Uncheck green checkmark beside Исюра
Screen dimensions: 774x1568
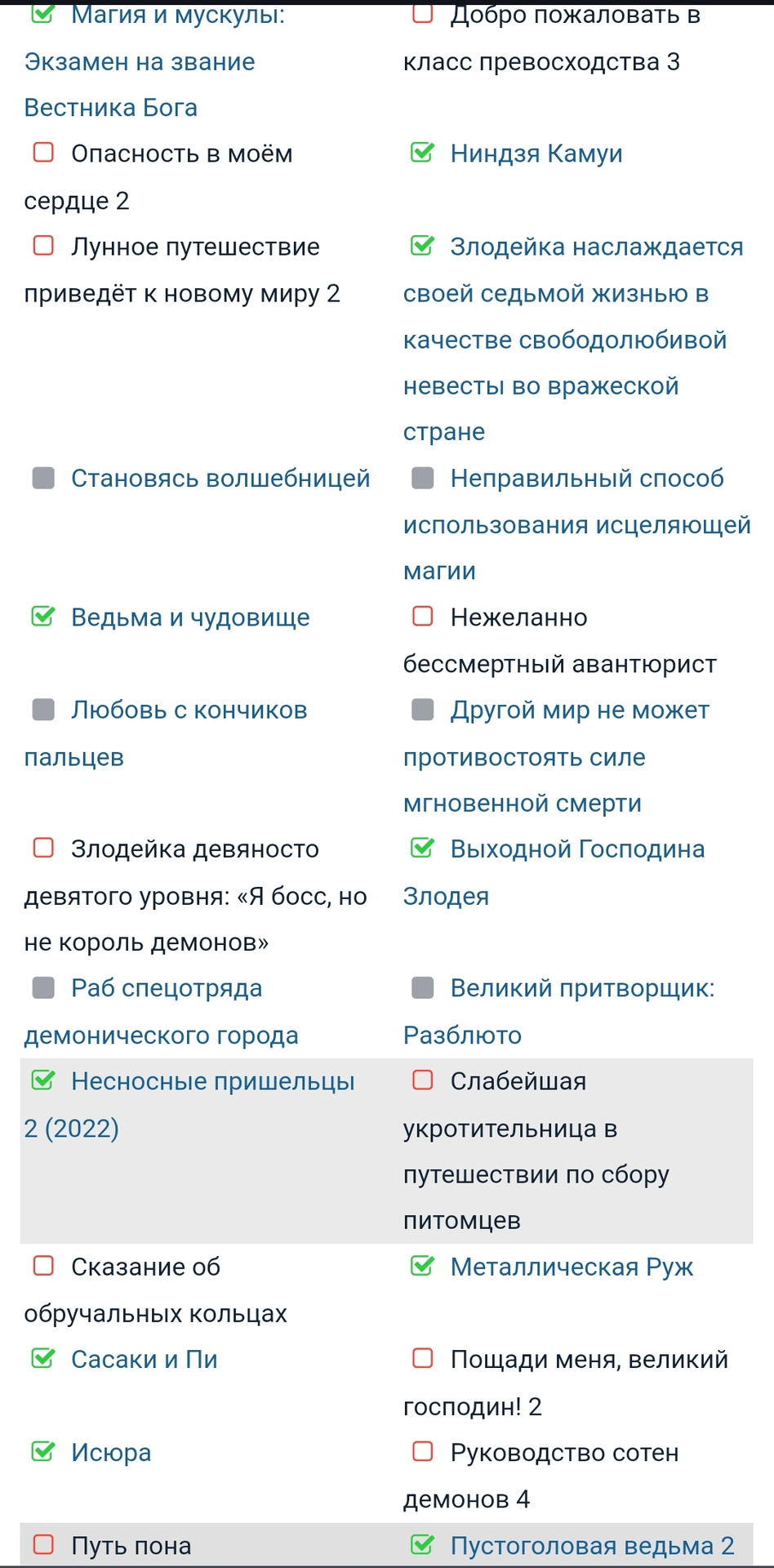(43, 1452)
